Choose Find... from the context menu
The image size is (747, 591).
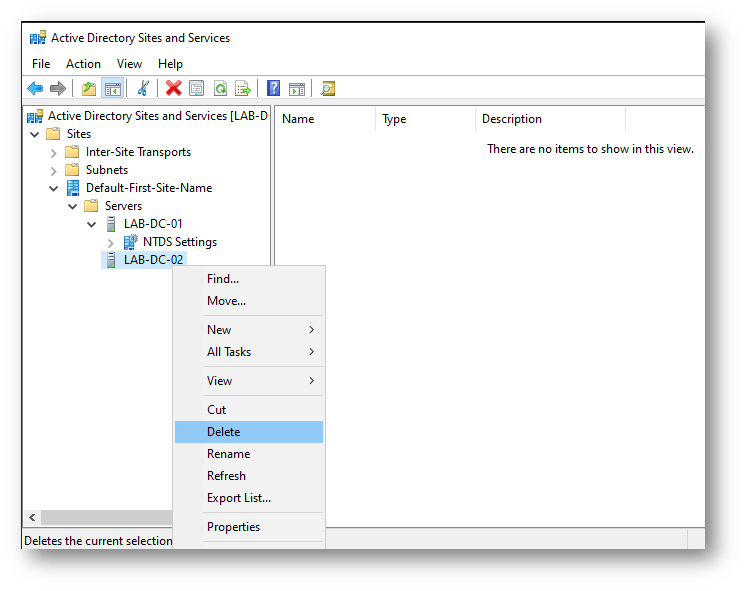[x=249, y=279]
